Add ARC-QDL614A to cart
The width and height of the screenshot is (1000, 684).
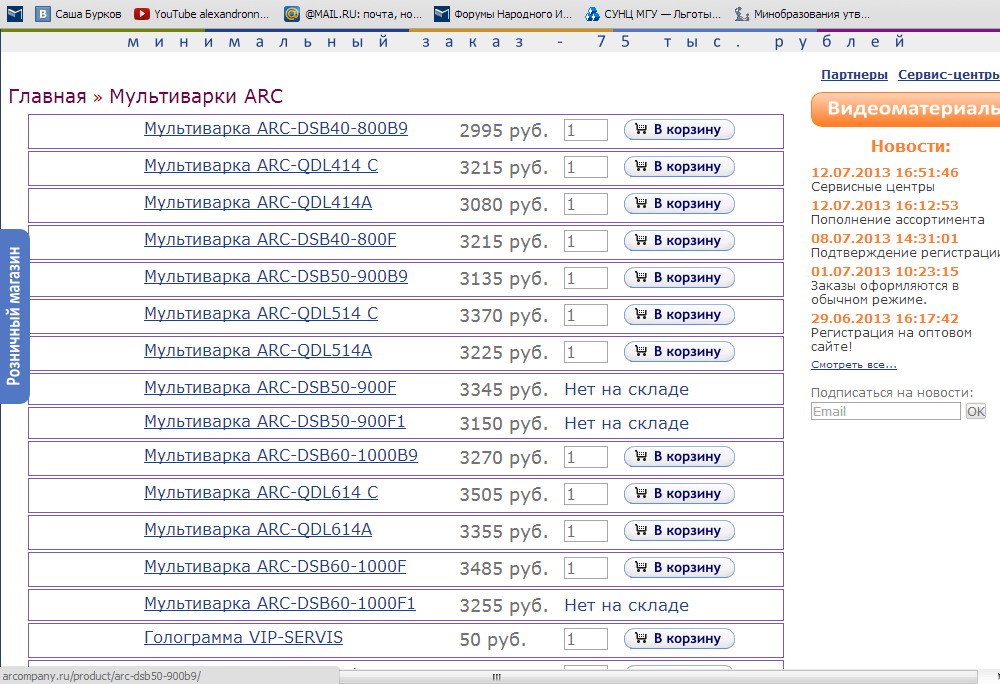click(x=679, y=530)
